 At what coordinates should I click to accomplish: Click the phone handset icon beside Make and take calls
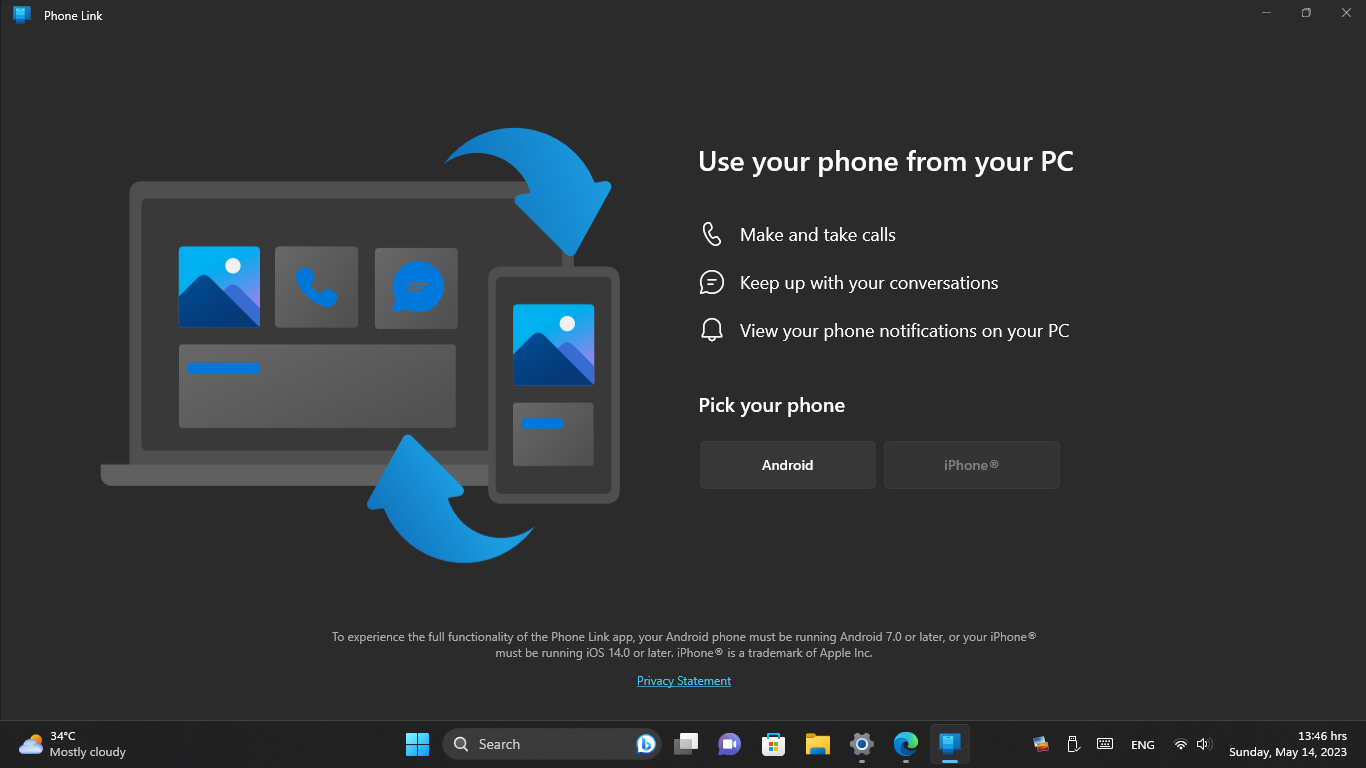[x=711, y=235]
